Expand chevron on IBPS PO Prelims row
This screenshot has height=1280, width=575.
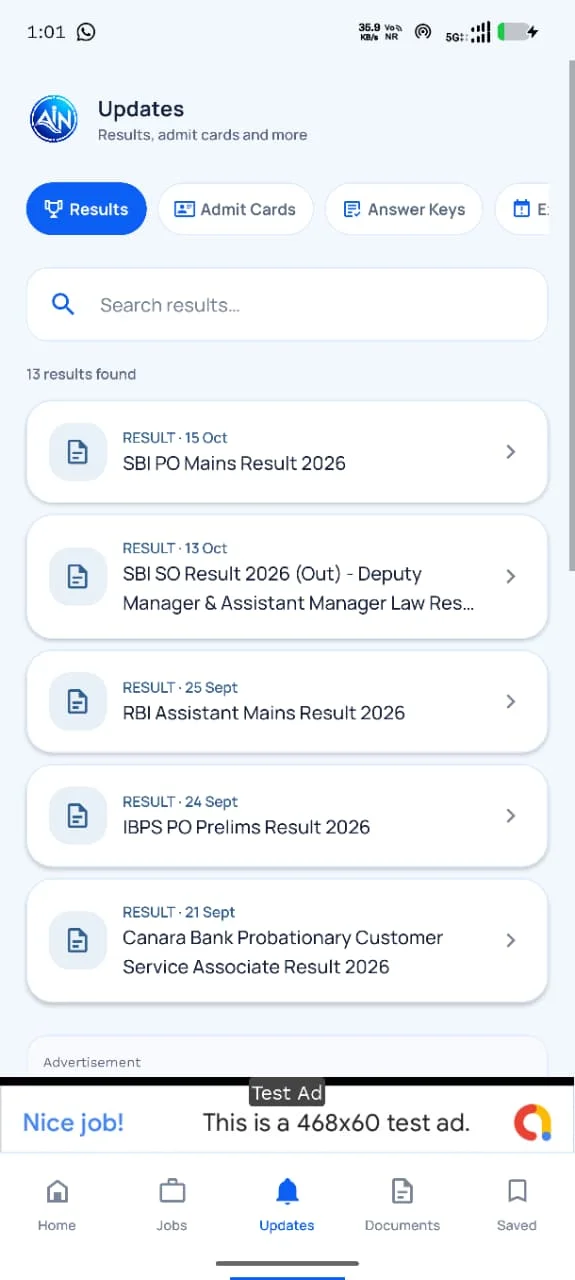[511, 816]
